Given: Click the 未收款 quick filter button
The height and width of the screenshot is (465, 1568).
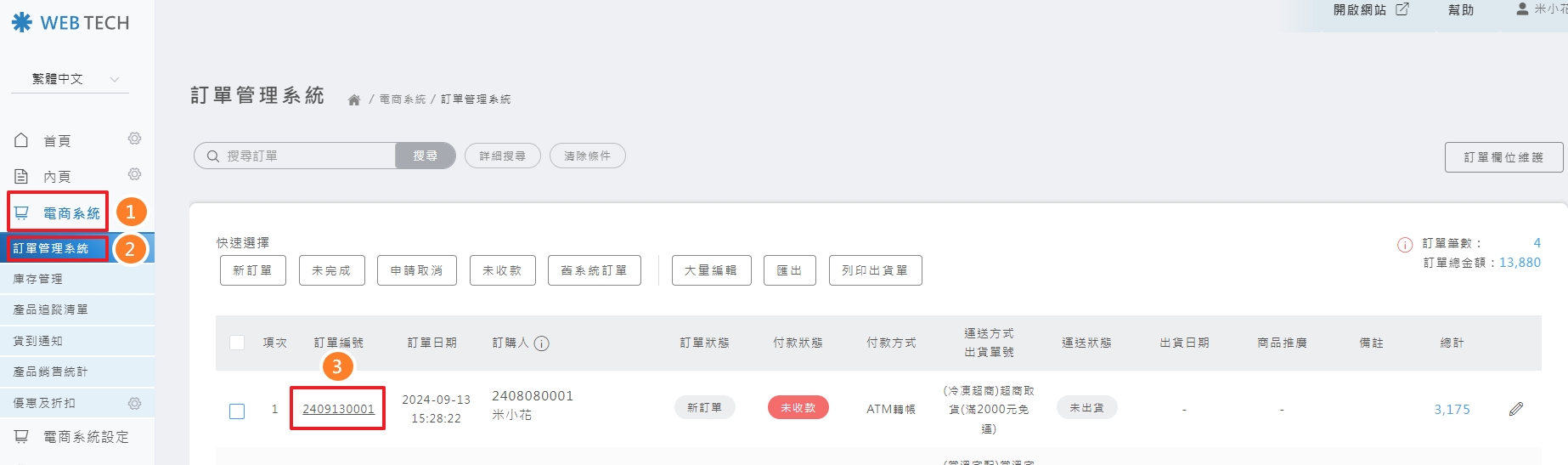Looking at the screenshot, I should (x=501, y=270).
